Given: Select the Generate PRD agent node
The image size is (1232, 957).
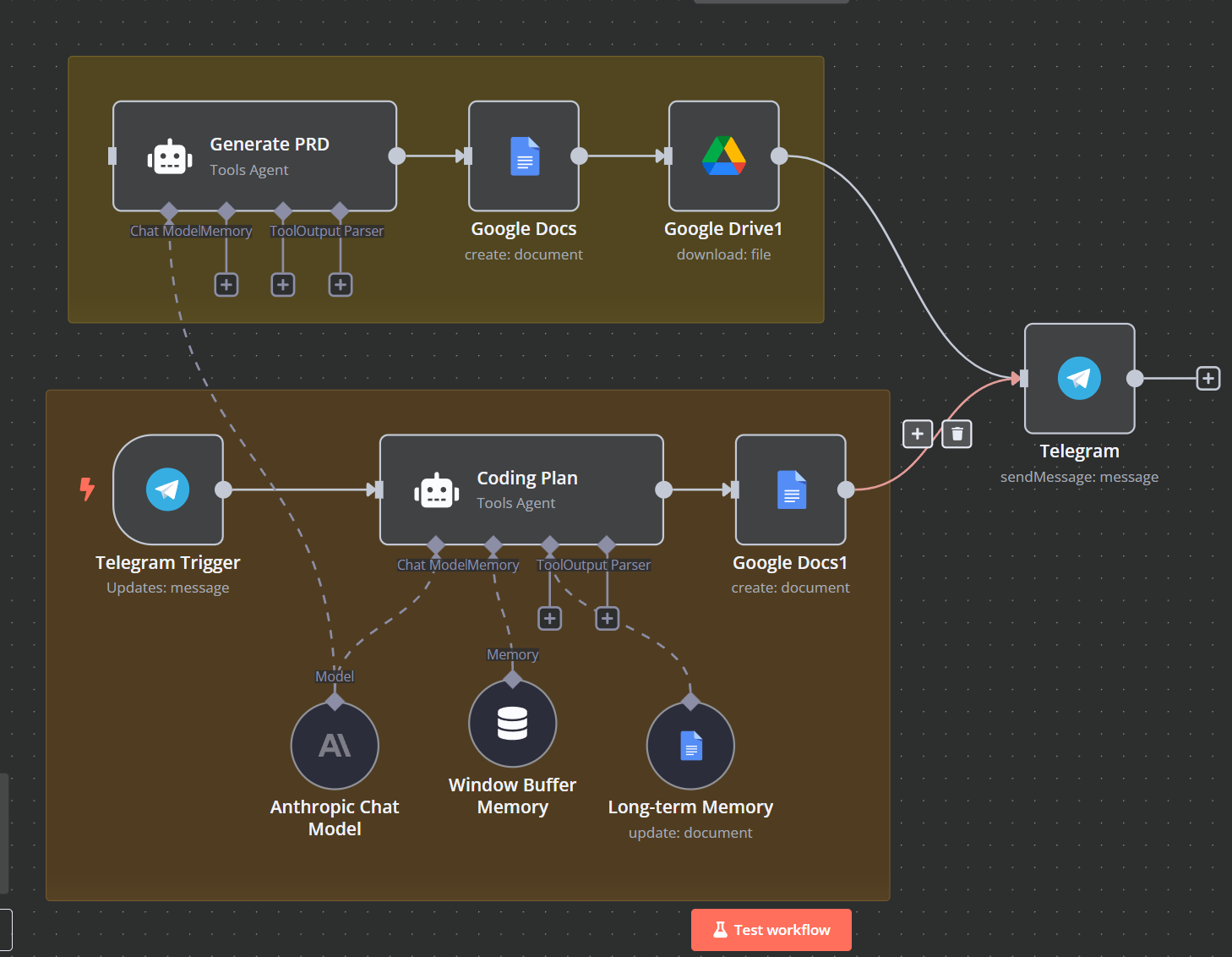Looking at the screenshot, I should pos(254,156).
